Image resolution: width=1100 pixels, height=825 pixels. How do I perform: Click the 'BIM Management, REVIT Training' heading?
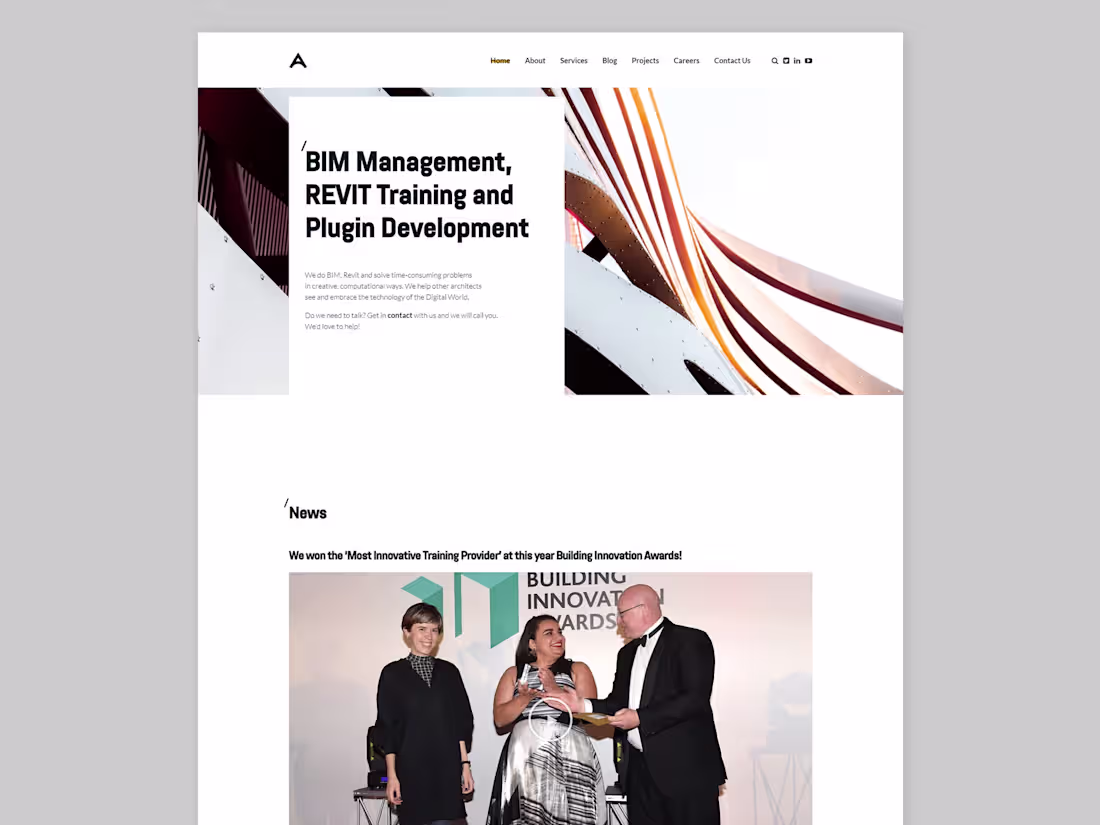417,195
